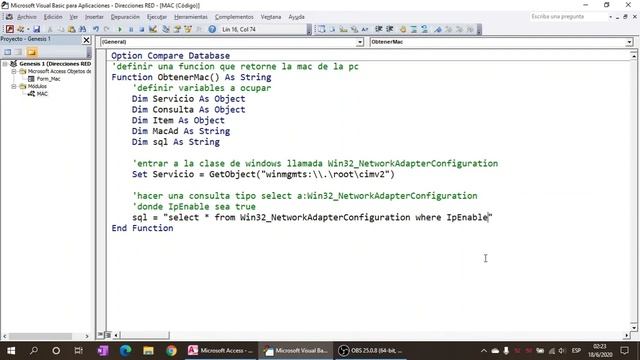Viewport: 640px width, 360px height.
Task: Open OBS 25.0.8 from the taskbar
Action: [x=371, y=351]
